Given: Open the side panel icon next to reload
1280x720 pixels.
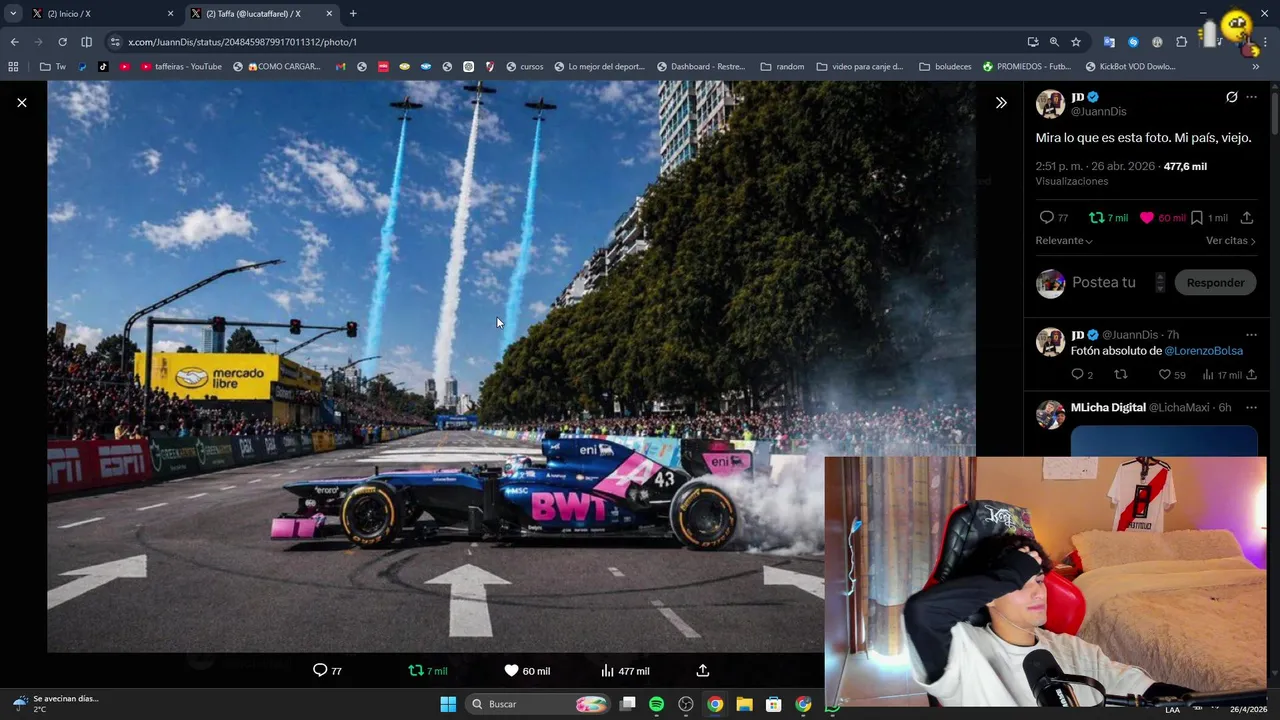Looking at the screenshot, I should pyautogui.click(x=86, y=42).
